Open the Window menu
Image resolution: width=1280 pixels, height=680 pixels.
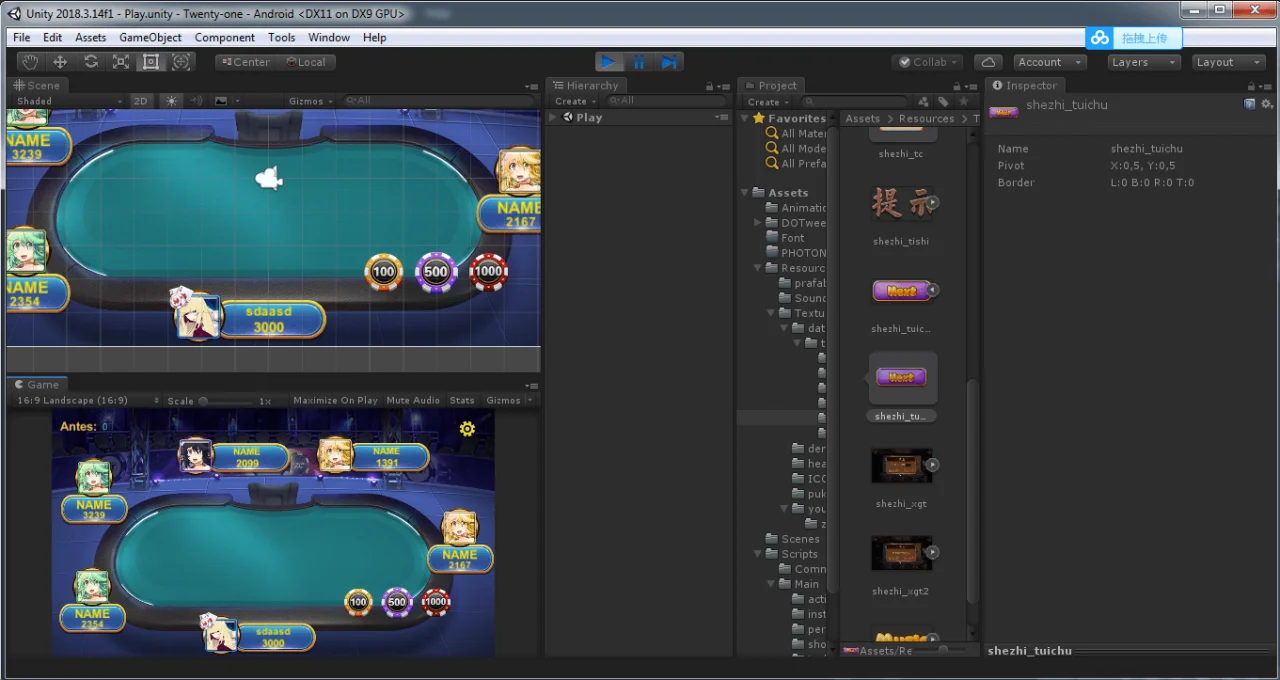pos(329,37)
